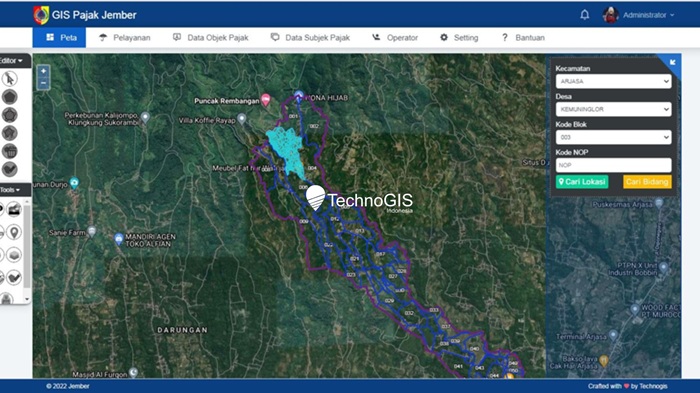The image size is (700, 393).
Task: Collapse the search panel with the corner arrow
Action: click(x=672, y=62)
